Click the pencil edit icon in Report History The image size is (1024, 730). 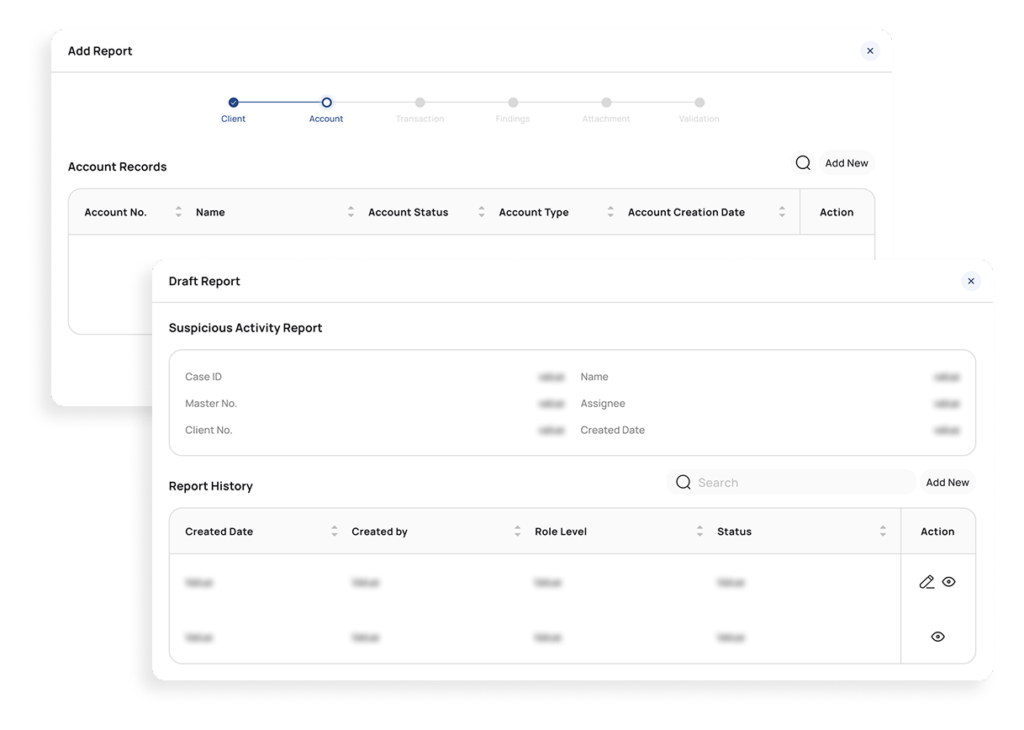tap(926, 582)
